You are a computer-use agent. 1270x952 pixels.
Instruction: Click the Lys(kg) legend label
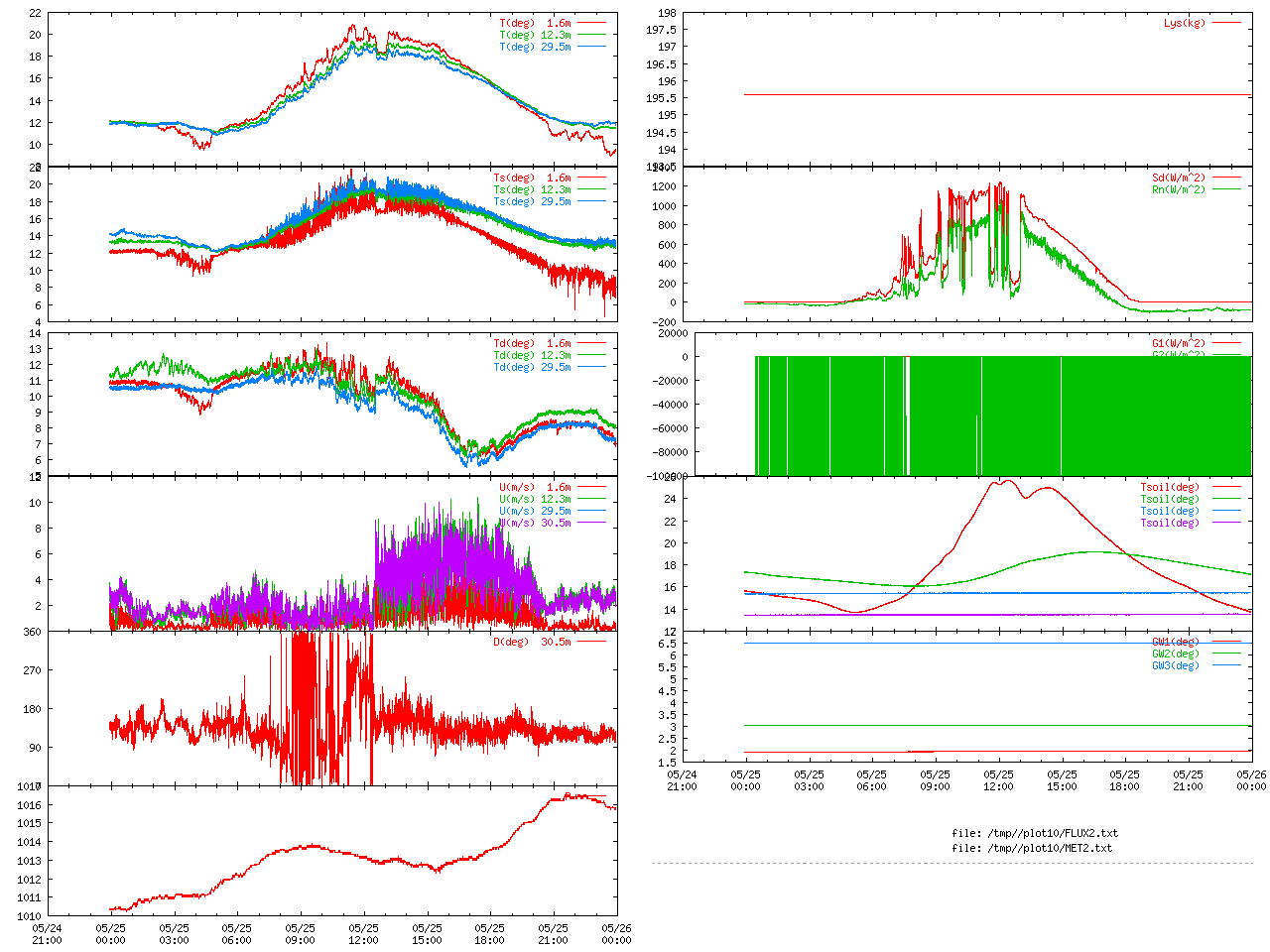pos(1185,23)
